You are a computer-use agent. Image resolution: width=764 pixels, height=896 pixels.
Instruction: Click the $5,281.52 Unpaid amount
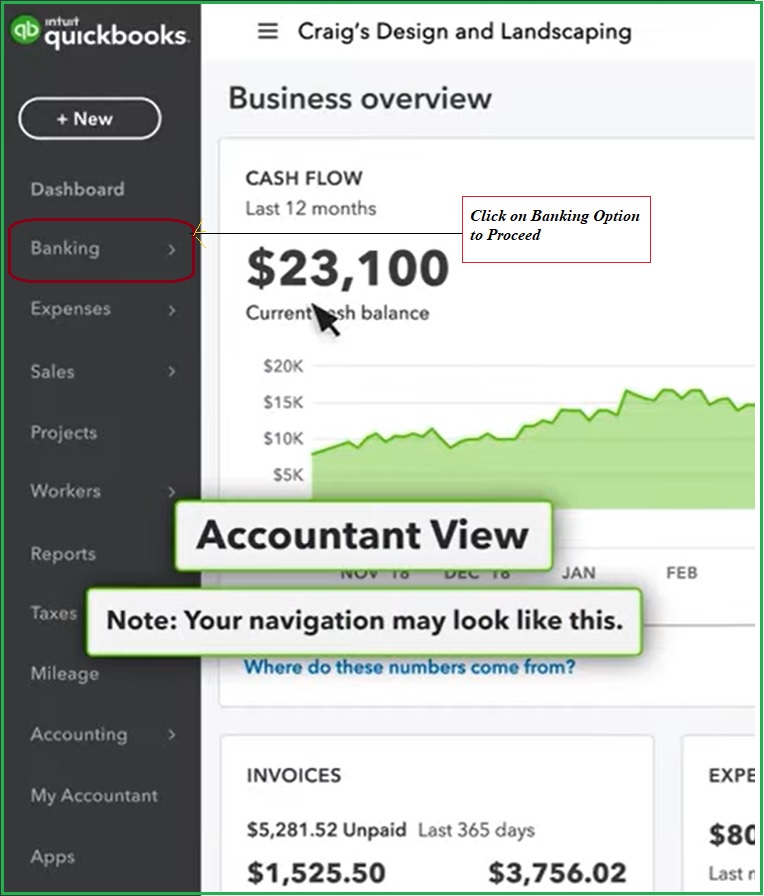(326, 830)
